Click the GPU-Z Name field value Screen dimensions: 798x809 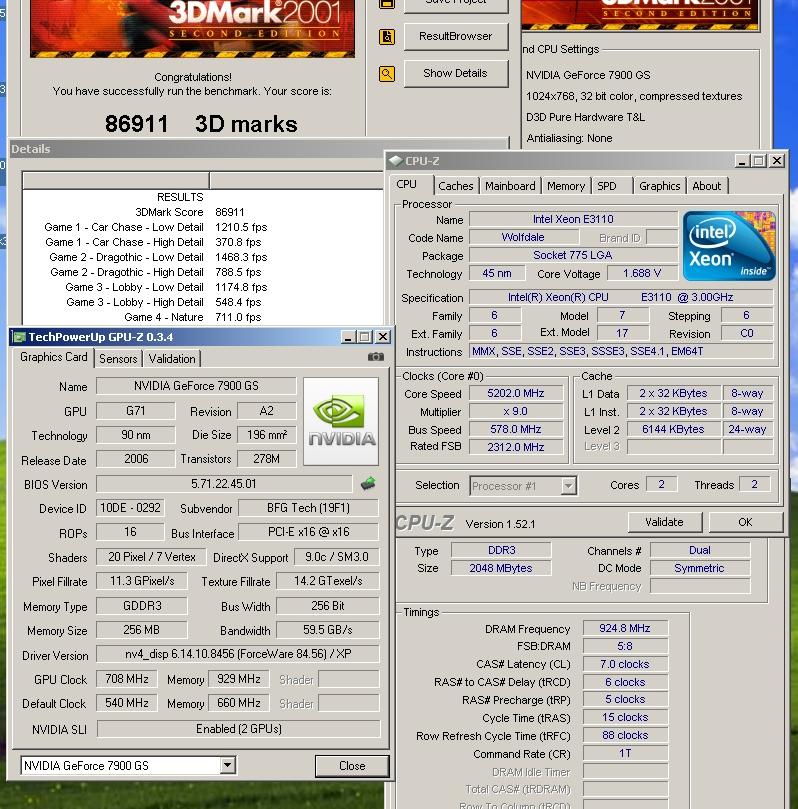pos(196,386)
